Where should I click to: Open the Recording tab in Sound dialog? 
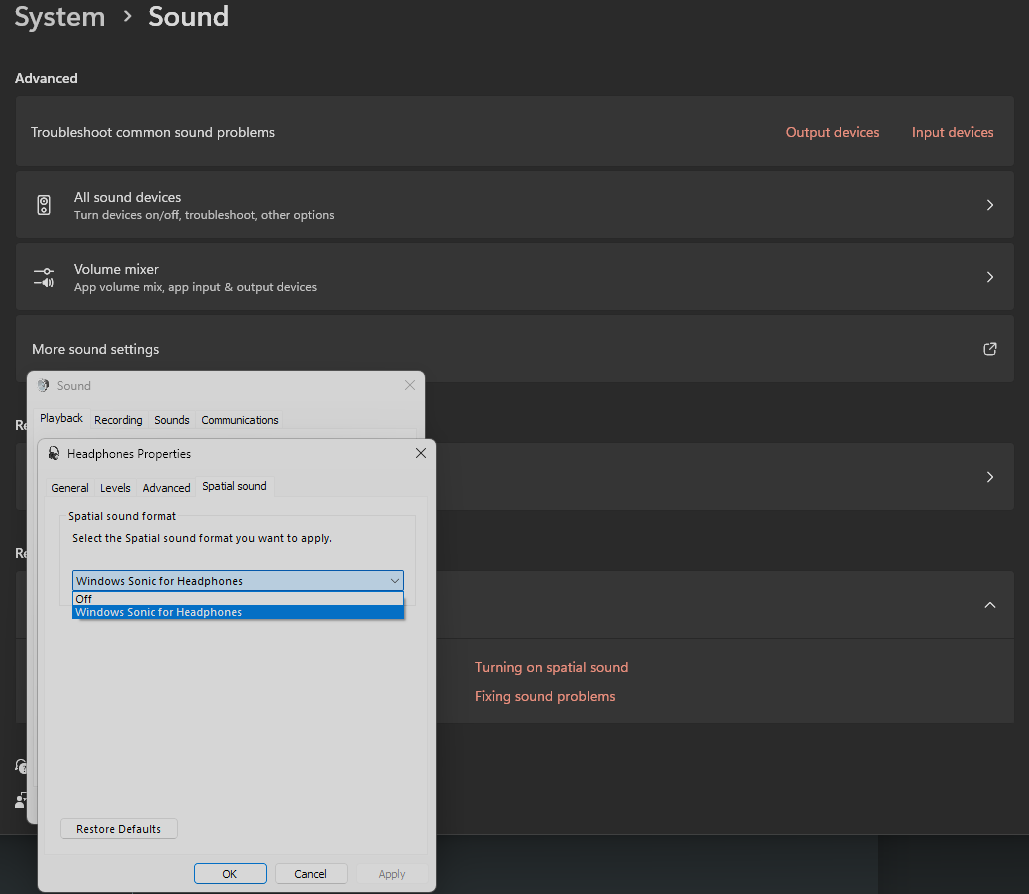[x=118, y=420]
